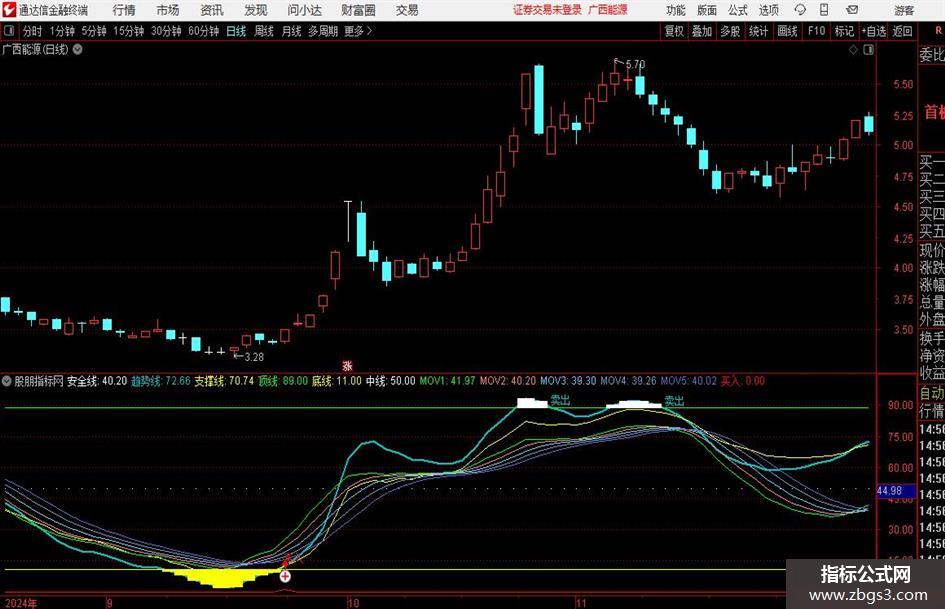945x609 pixels.
Task: Click the headset customer service icon
Action: (x=800, y=10)
